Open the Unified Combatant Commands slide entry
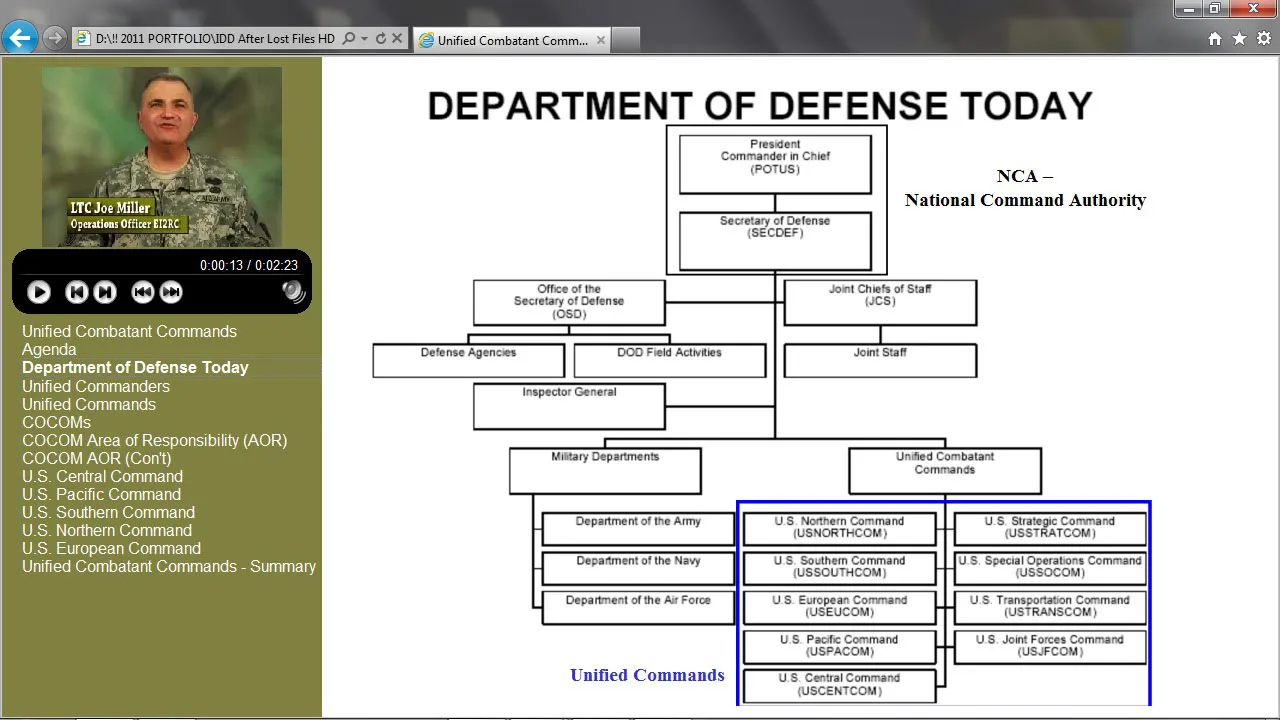 tap(129, 331)
